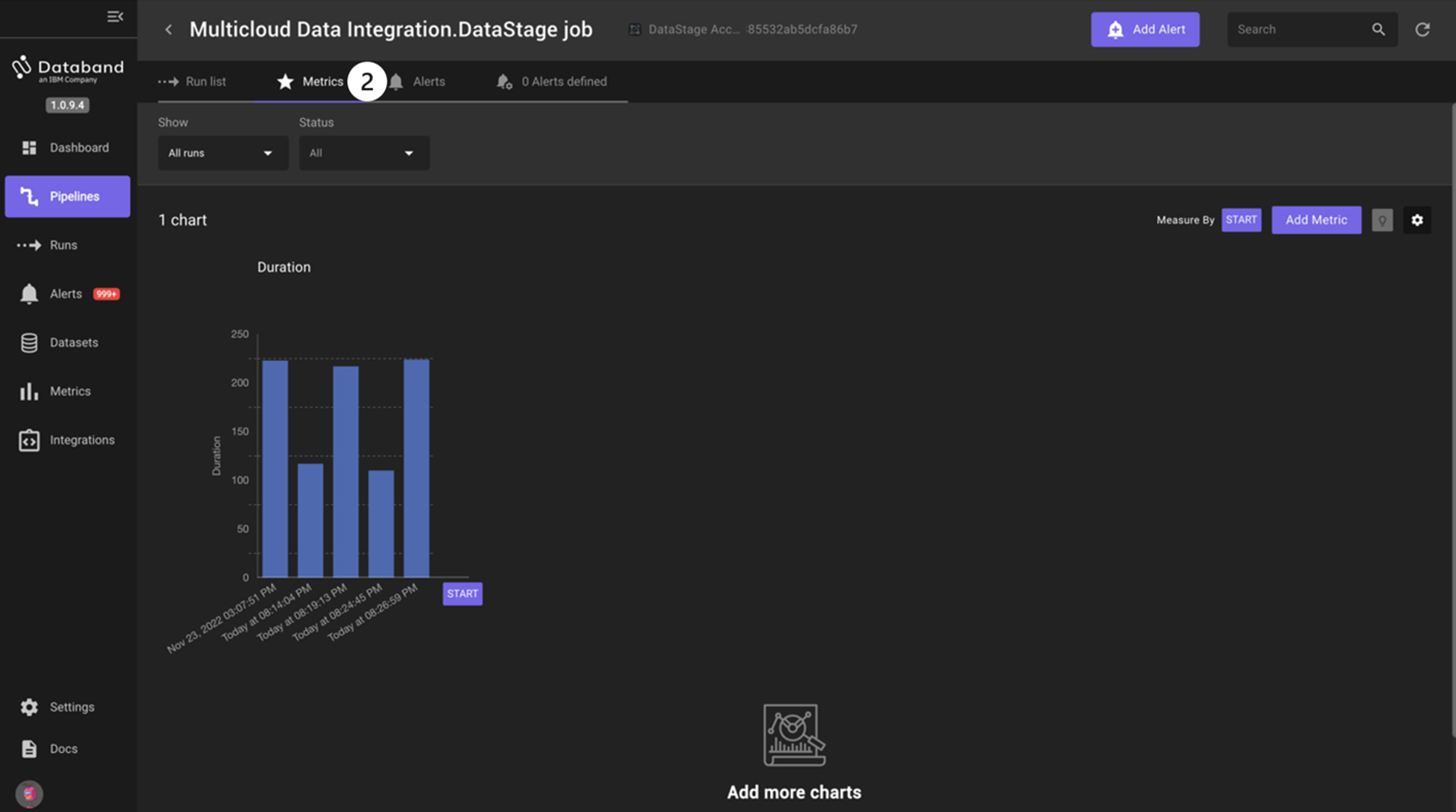Viewport: 1456px width, 812px height.
Task: Open Datasets from the sidebar
Action: coord(73,342)
